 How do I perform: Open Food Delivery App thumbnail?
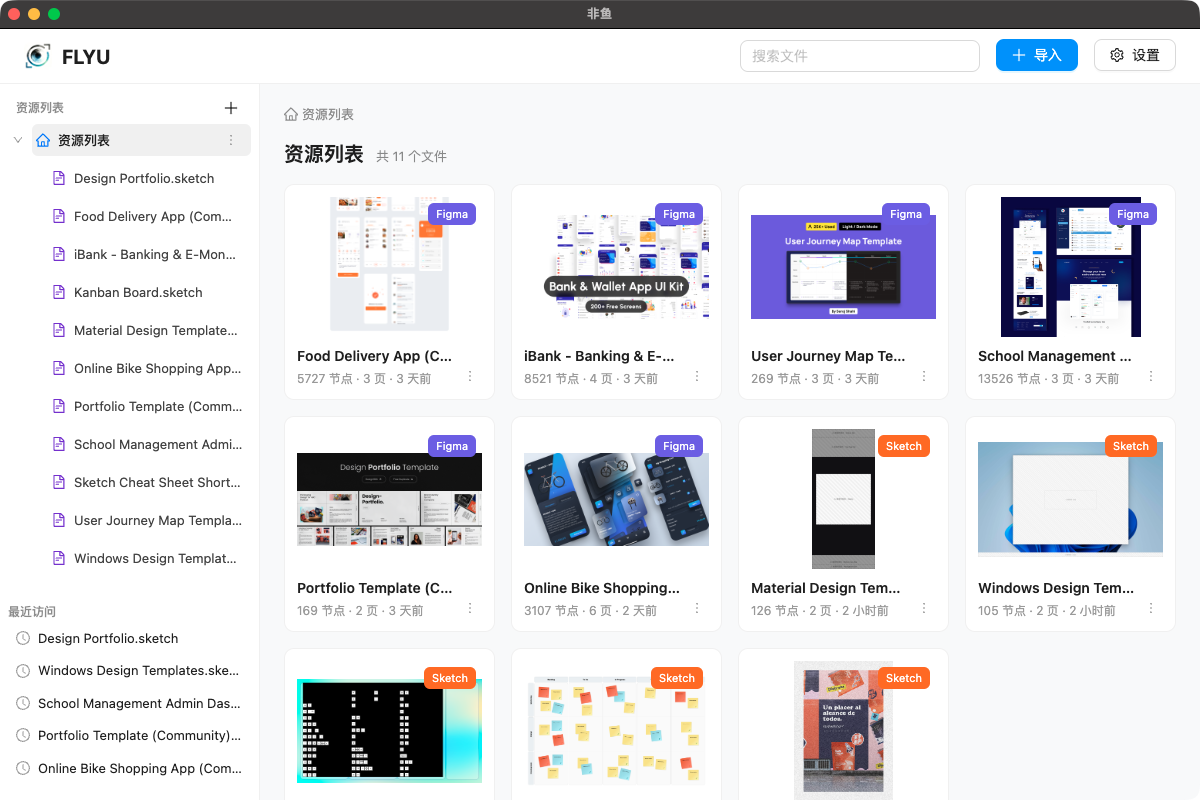389,264
